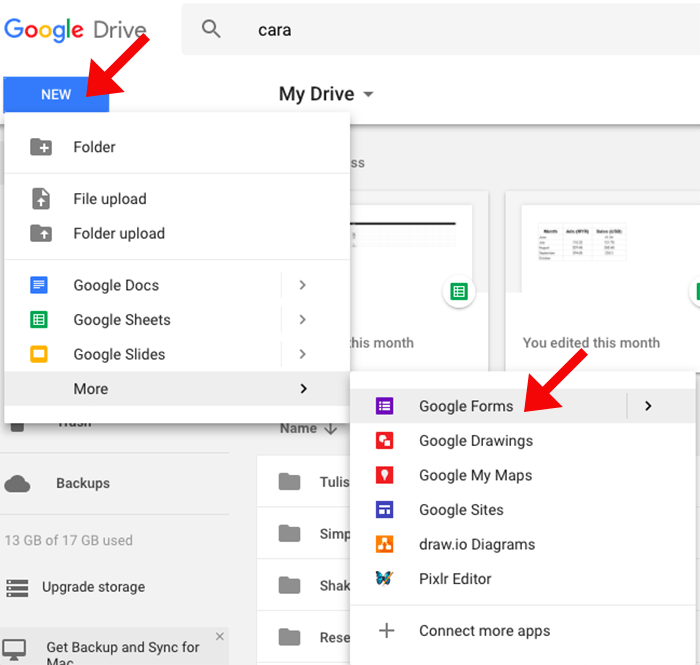Sort by the Name column header
Viewport: 700px width, 665px height.
(x=298, y=428)
